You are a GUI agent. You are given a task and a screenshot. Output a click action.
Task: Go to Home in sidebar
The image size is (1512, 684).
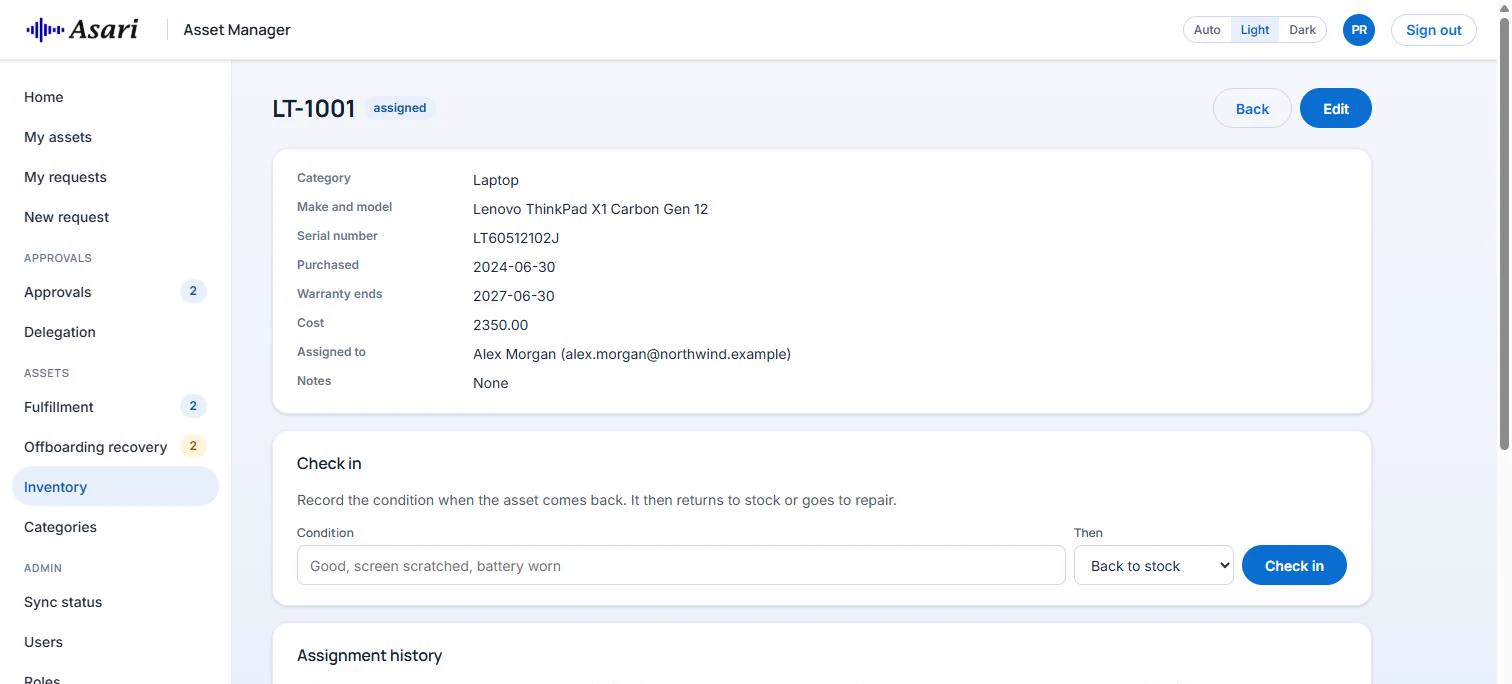point(115,97)
